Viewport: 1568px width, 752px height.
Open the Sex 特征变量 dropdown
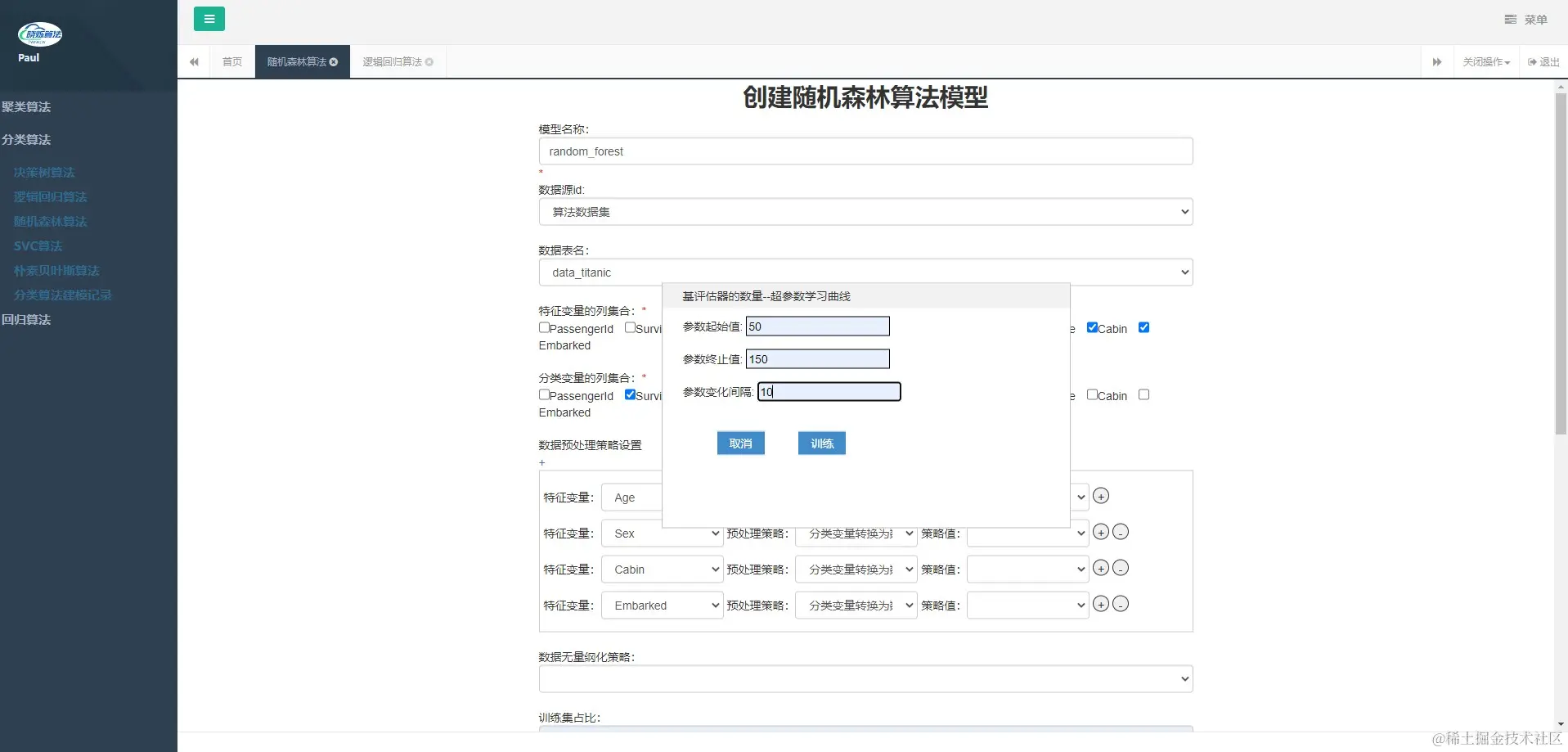663,534
